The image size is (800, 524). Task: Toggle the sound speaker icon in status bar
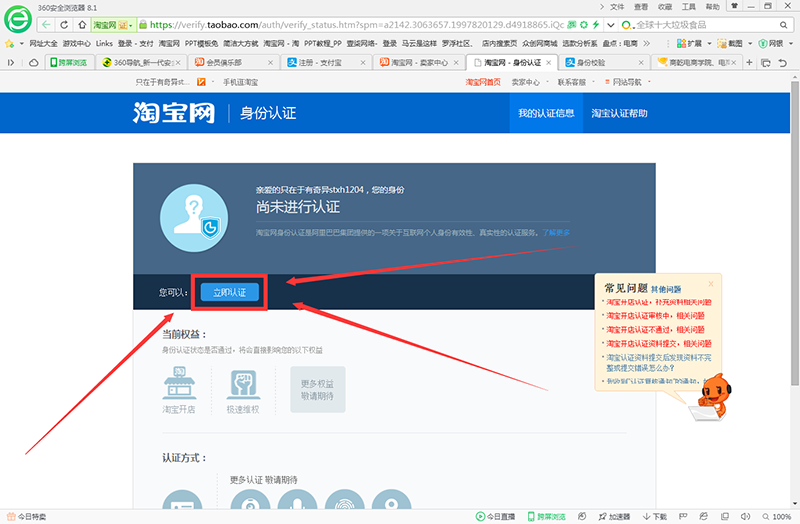tap(745, 516)
